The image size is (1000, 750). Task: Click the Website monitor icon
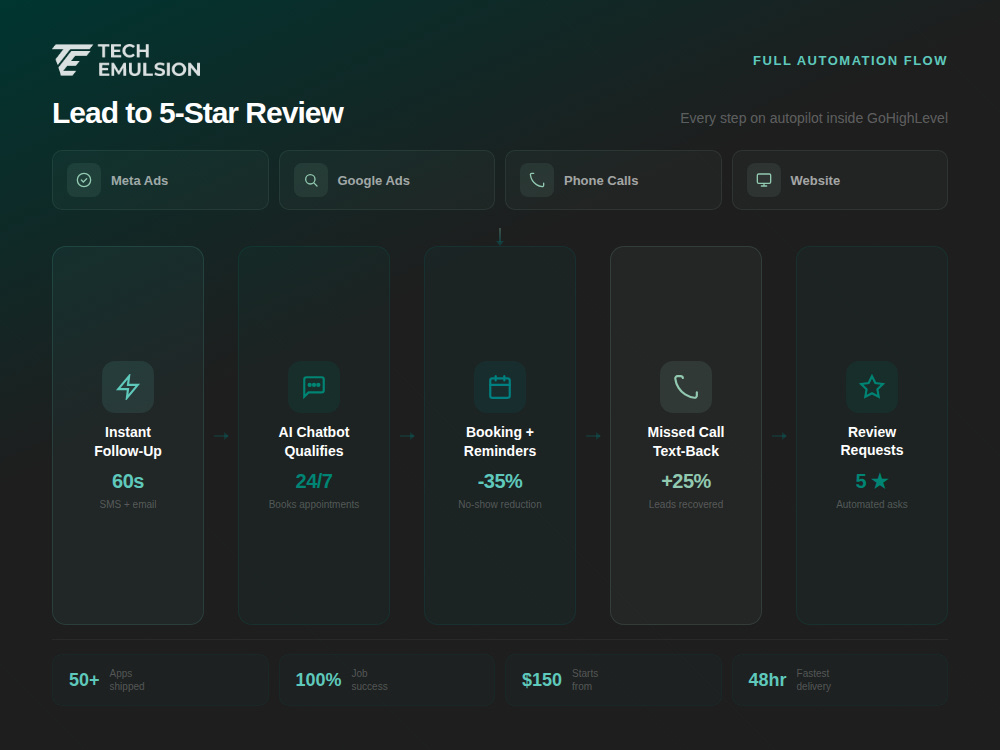[763, 180]
